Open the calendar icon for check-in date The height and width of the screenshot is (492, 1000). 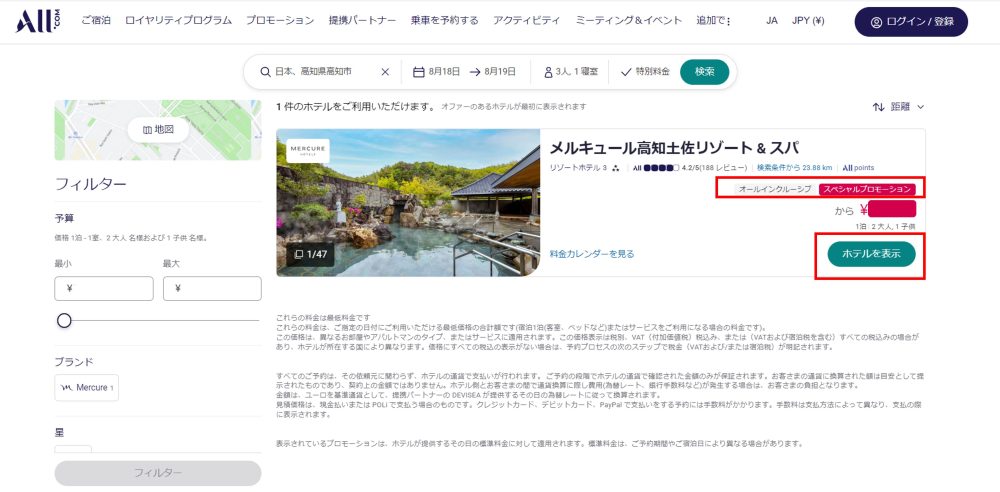pyautogui.click(x=418, y=72)
